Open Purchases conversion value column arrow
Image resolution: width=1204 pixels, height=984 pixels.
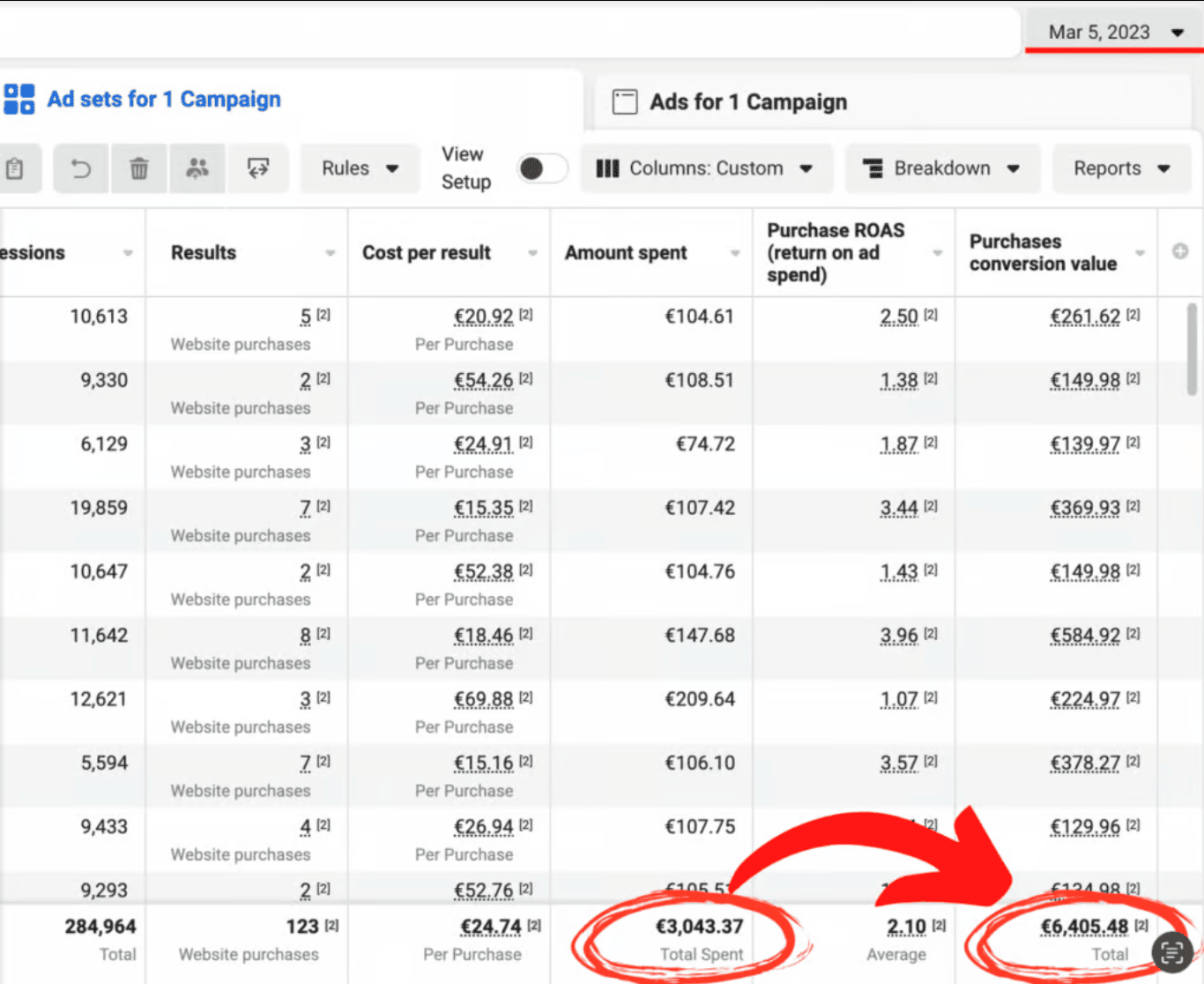(1140, 253)
